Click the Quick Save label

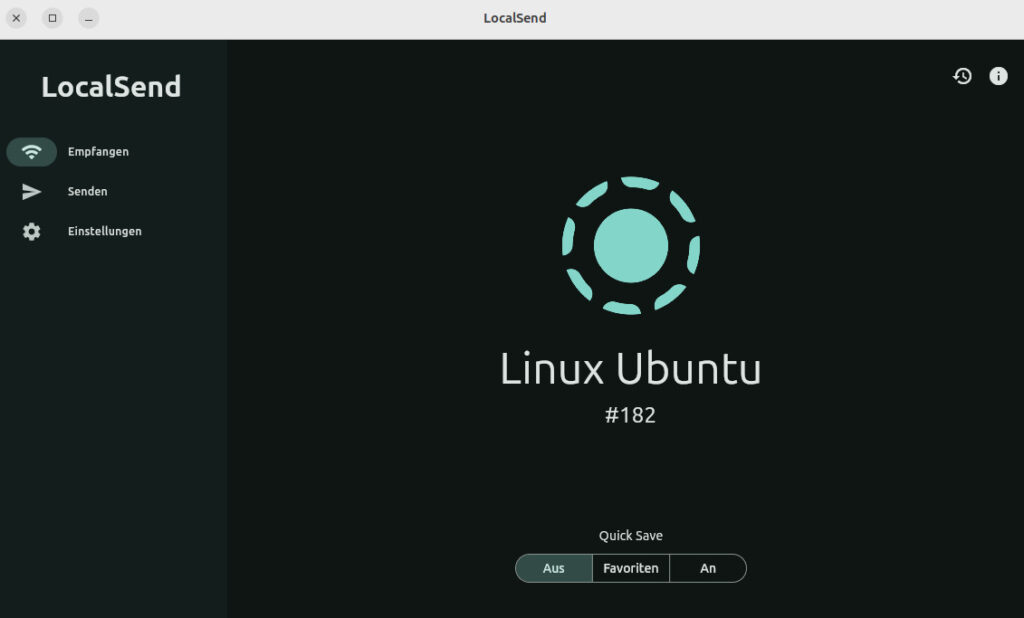tap(630, 536)
